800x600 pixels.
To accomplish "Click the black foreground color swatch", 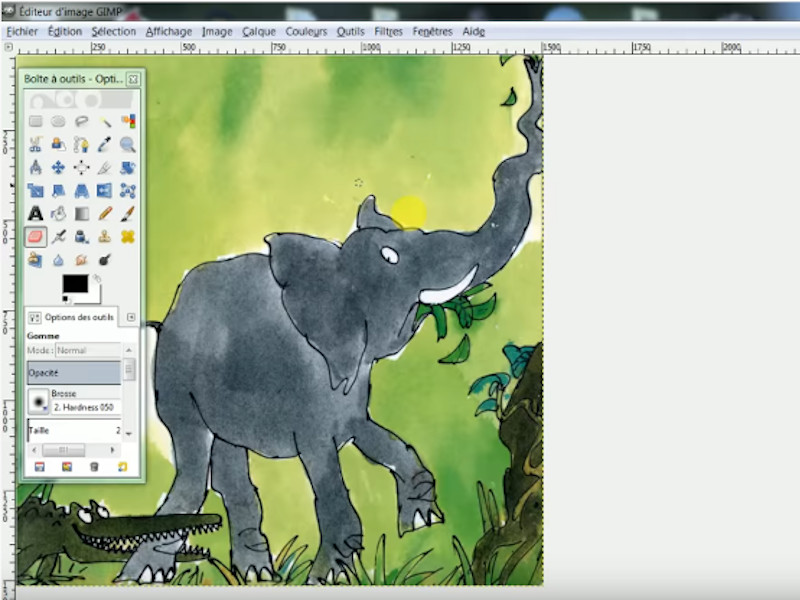I will pyautogui.click(x=75, y=283).
